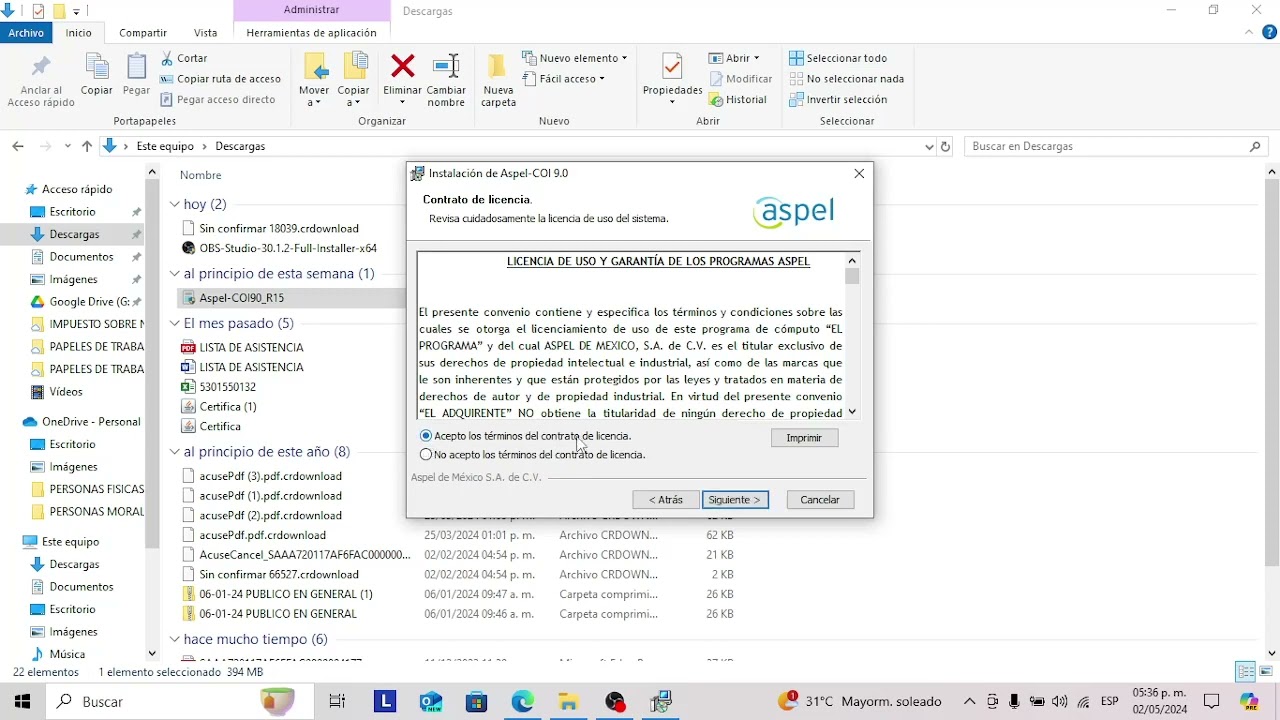Image resolution: width=1280 pixels, height=720 pixels.
Task: Click Copiar ruta de acceso
Action: click(x=220, y=79)
